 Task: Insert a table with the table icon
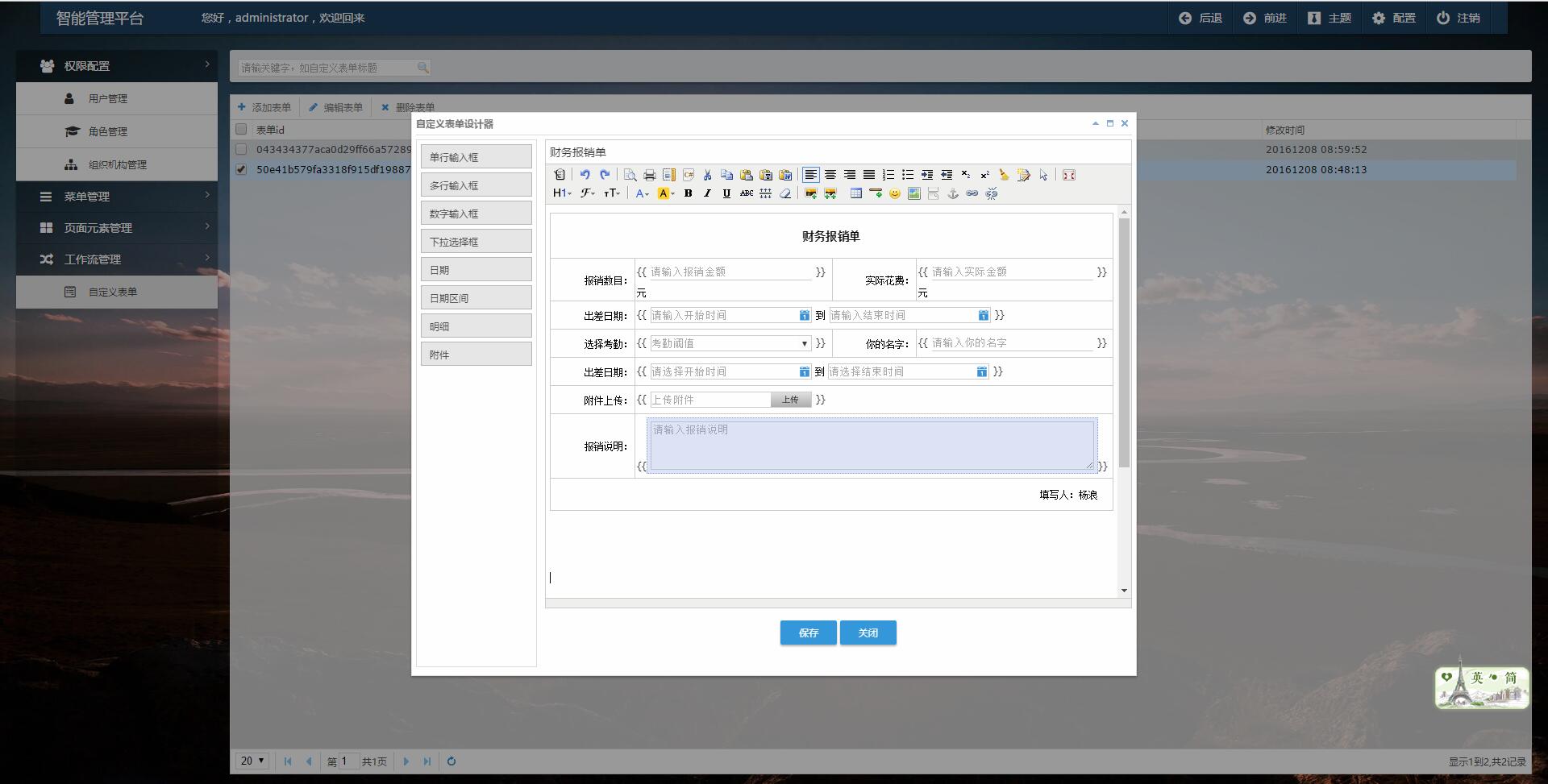pyautogui.click(x=856, y=193)
